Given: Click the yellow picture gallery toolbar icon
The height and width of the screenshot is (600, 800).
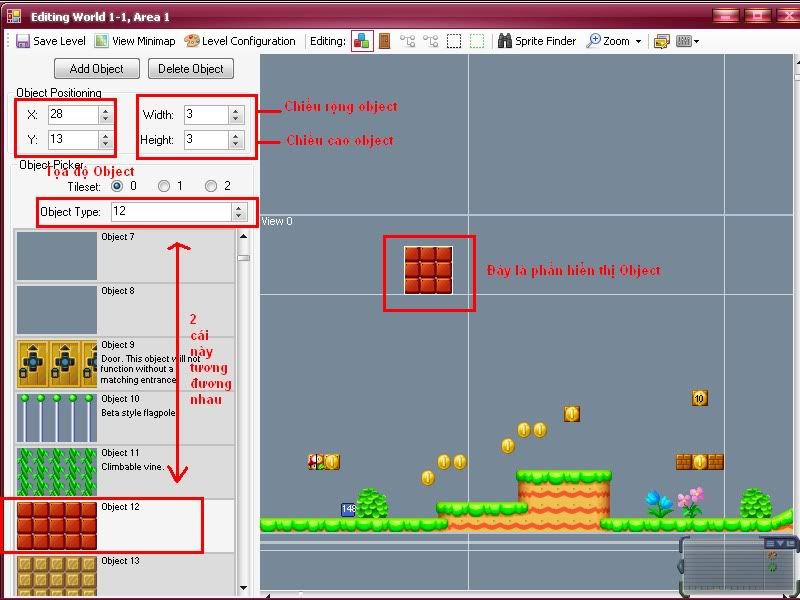Looking at the screenshot, I should tap(661, 41).
